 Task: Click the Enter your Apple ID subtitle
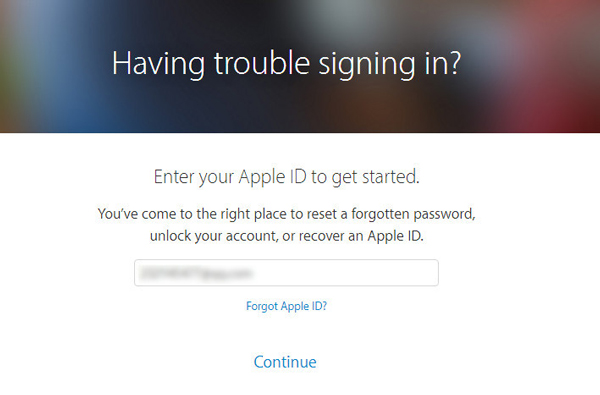[x=287, y=177]
